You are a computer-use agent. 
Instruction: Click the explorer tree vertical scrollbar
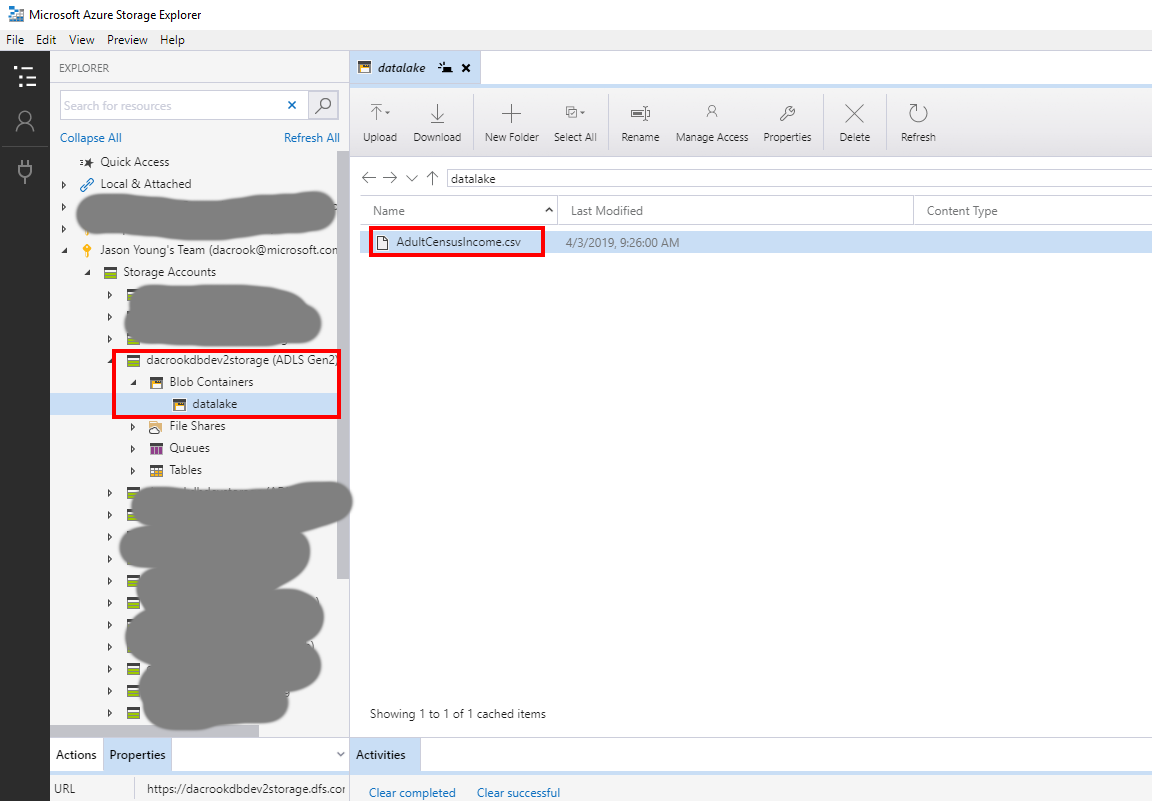[342, 365]
